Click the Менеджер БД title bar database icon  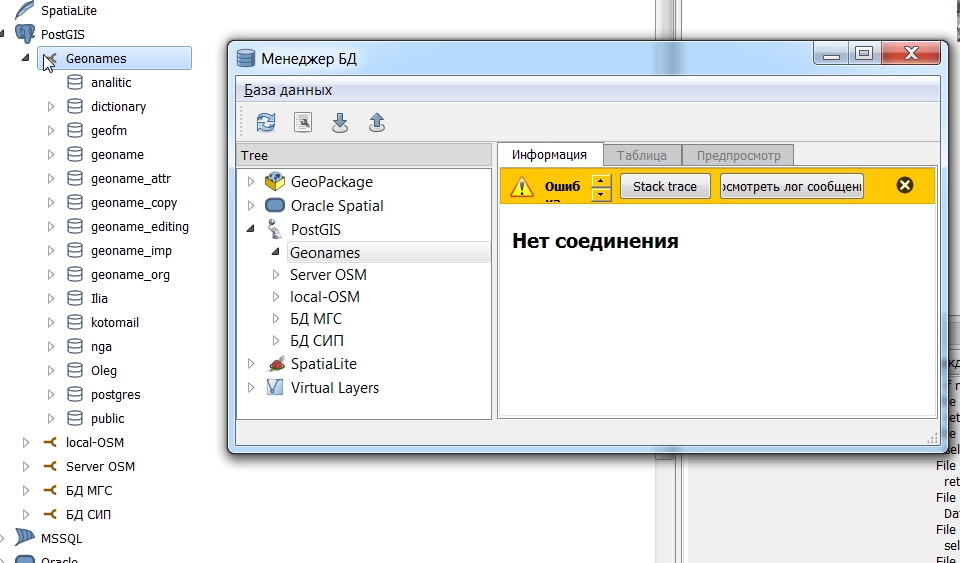click(246, 58)
